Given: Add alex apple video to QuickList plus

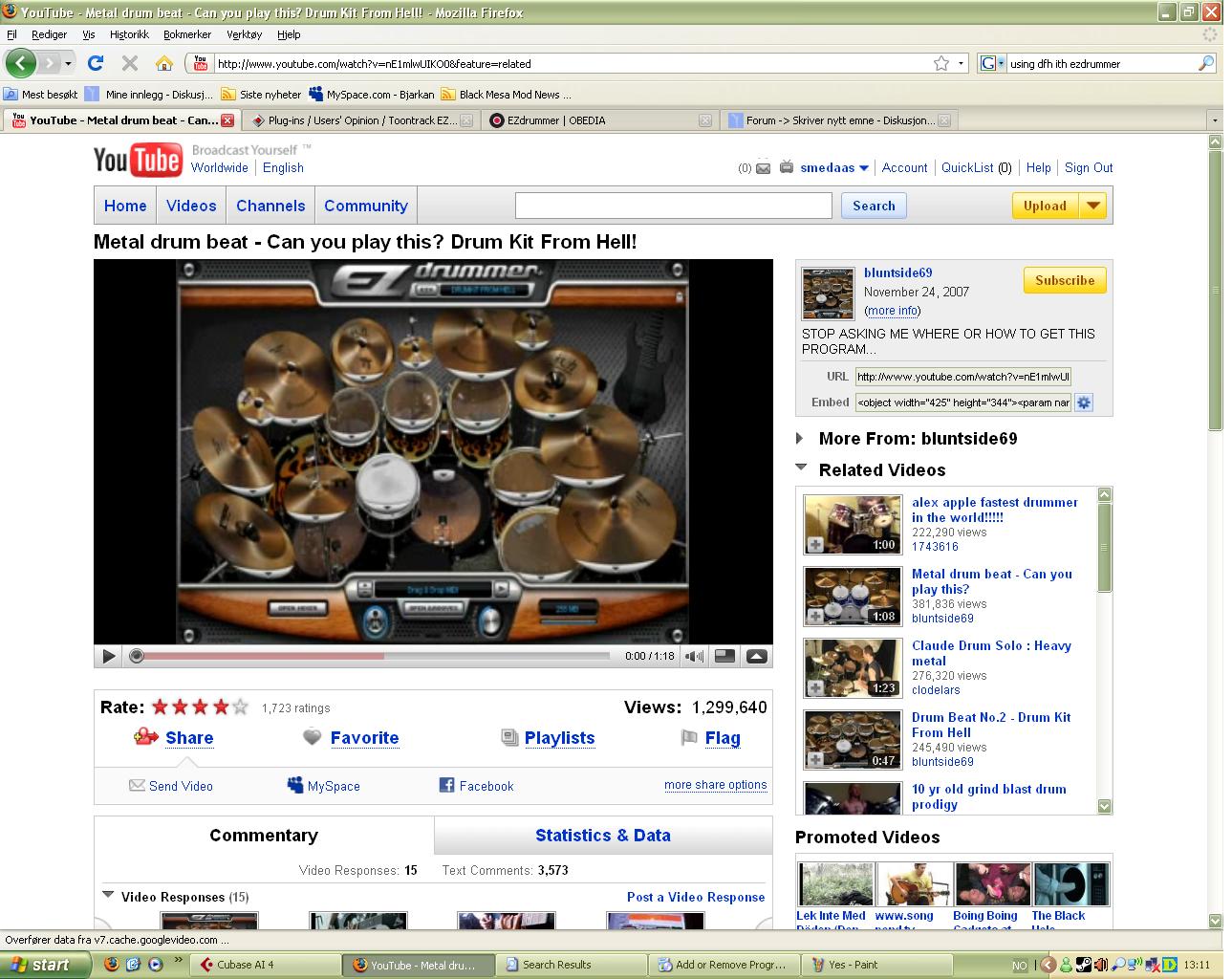Looking at the screenshot, I should click(x=815, y=545).
